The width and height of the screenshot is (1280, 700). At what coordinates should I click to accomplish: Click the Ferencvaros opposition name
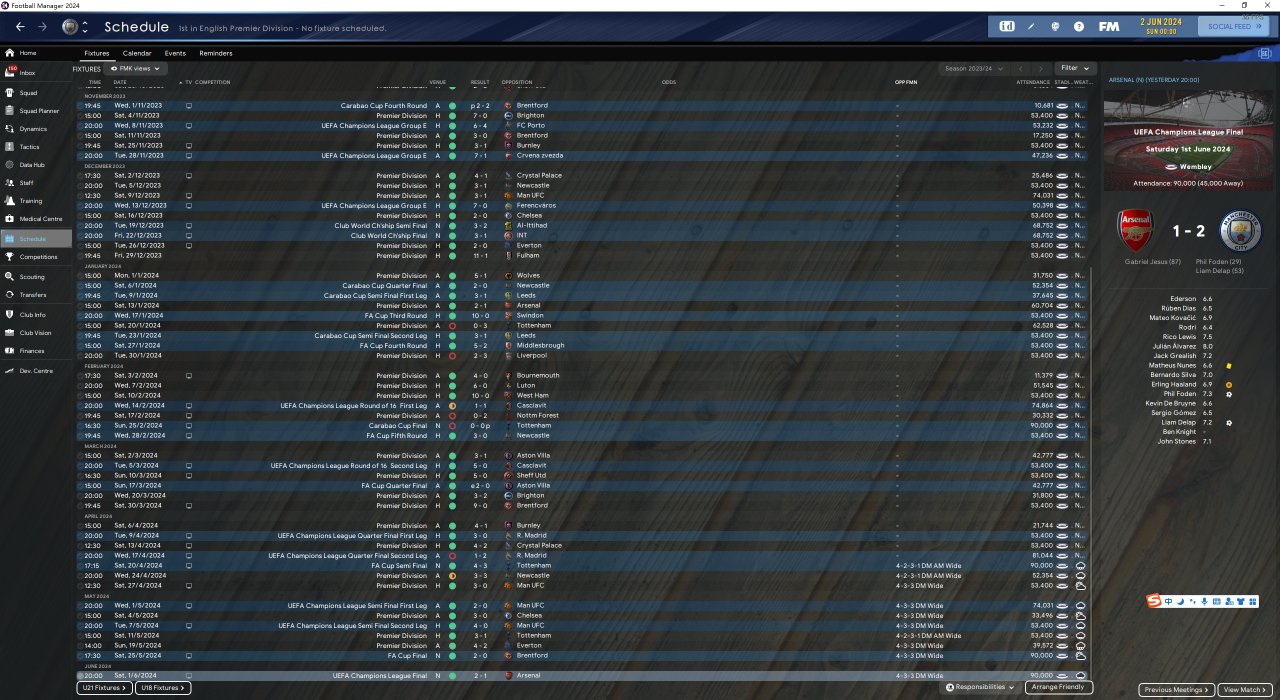coord(534,205)
